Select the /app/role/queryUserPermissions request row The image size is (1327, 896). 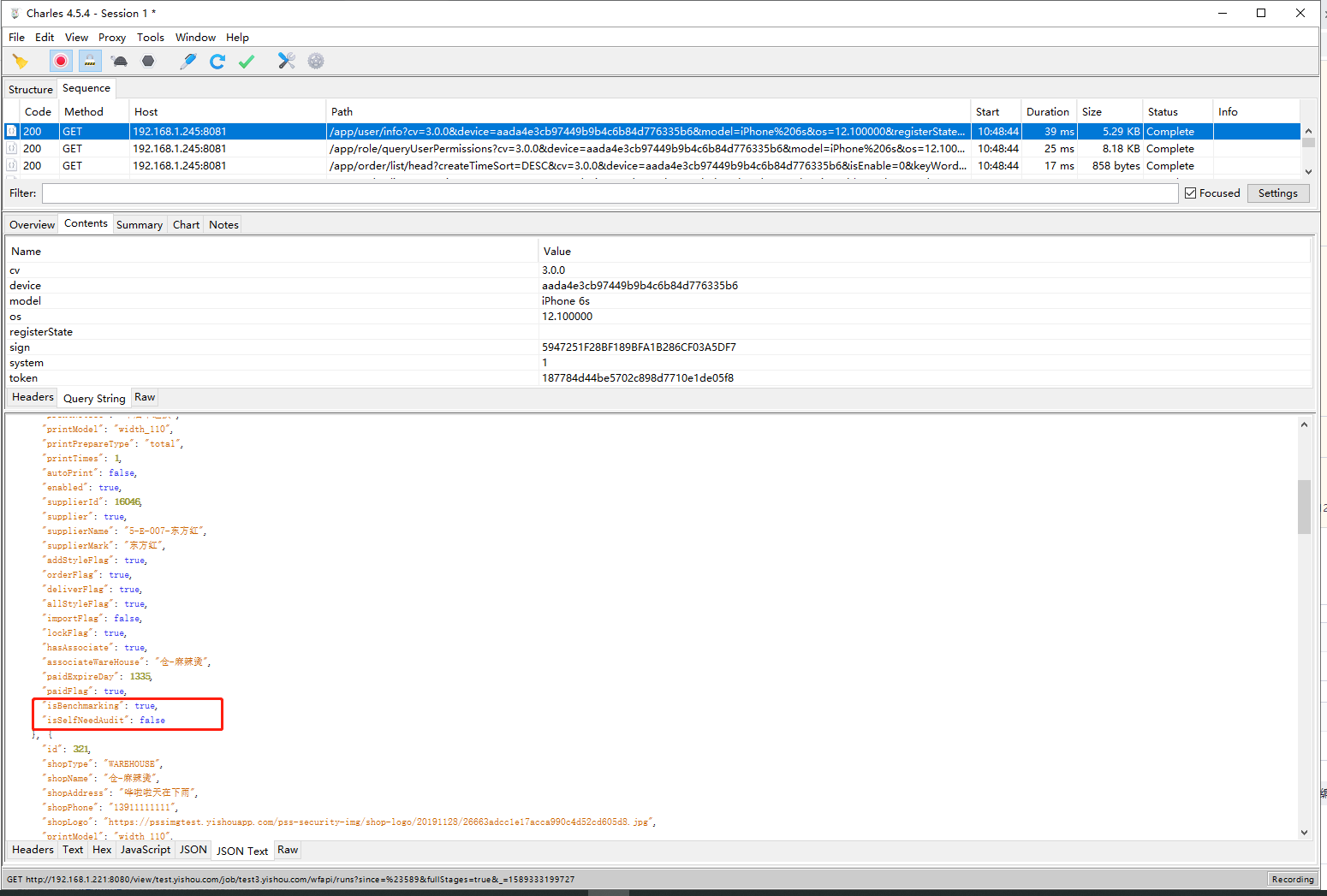tap(652, 148)
